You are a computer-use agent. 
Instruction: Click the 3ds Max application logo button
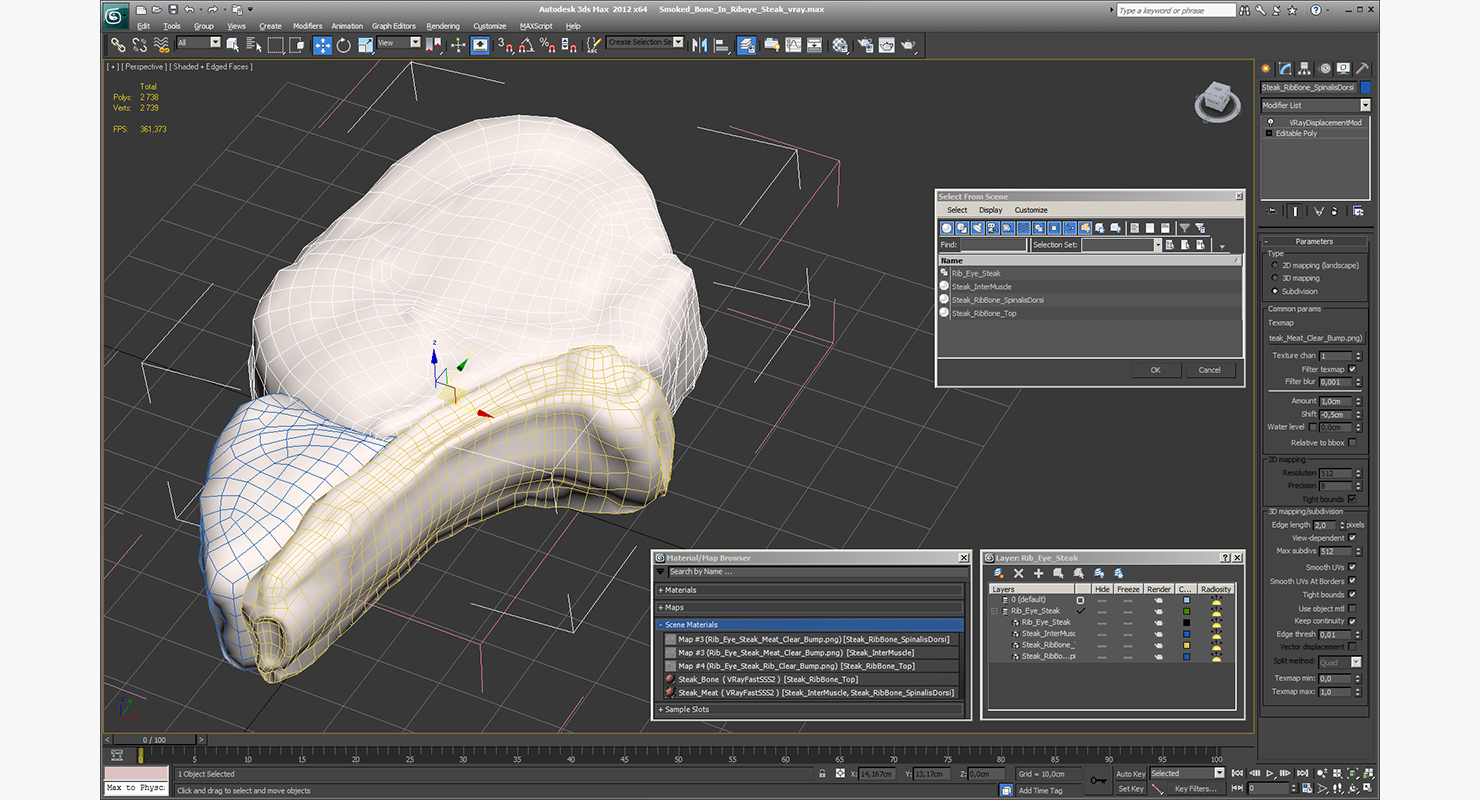(116, 15)
